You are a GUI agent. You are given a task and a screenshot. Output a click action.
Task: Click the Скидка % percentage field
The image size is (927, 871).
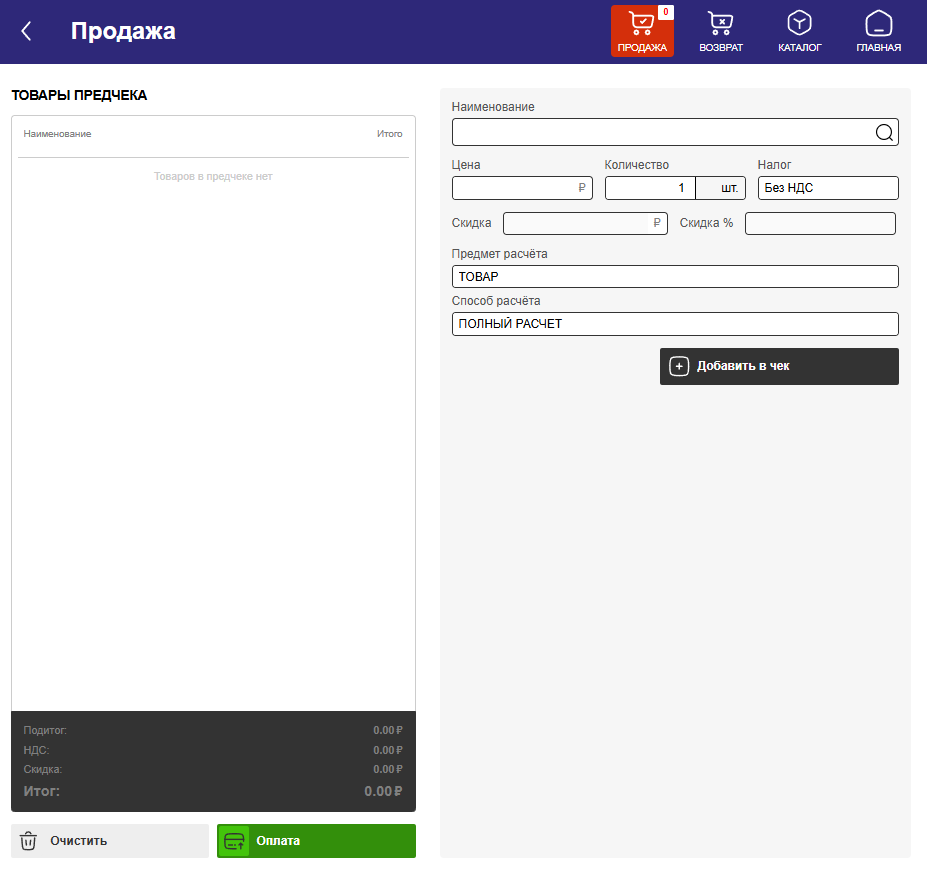point(820,223)
